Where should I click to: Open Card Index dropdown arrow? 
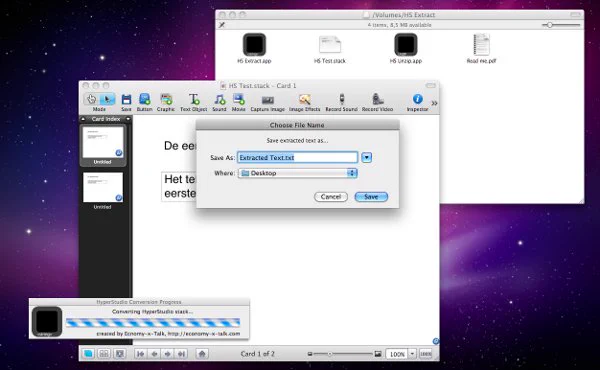[x=128, y=119]
